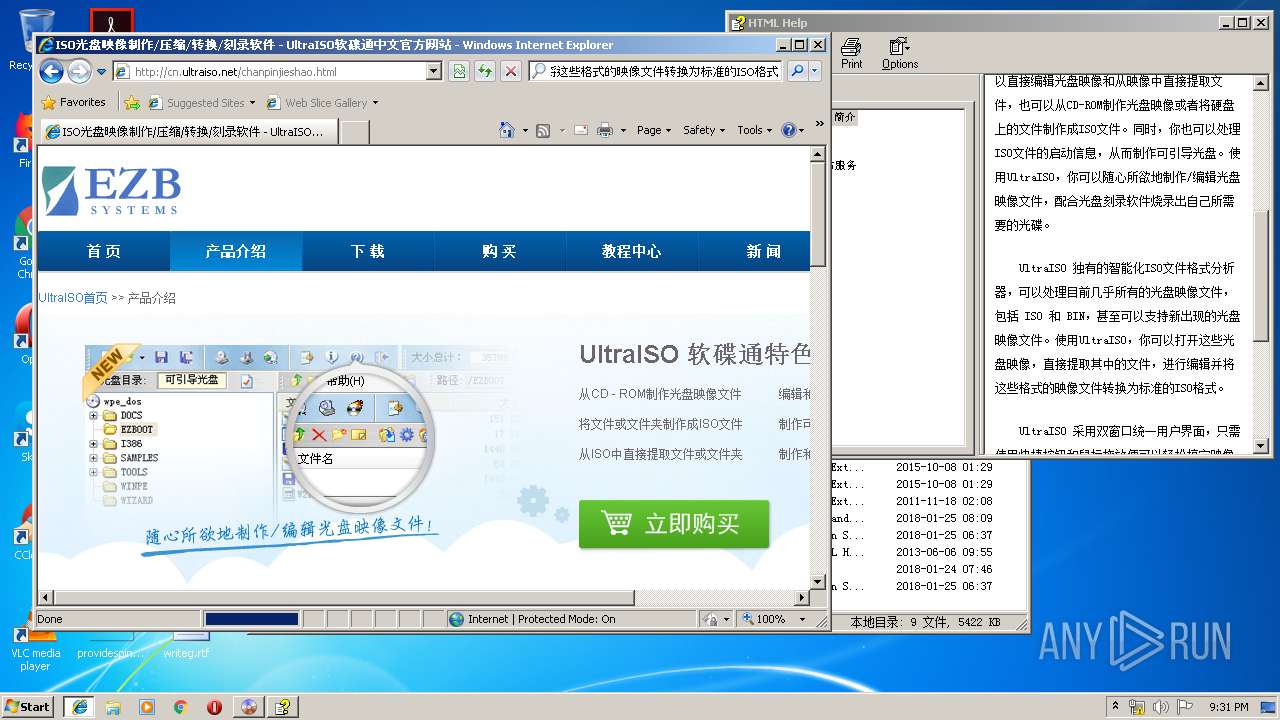Select the ISO光盘映像制作 browser tab
This screenshot has height=720, width=1280.
click(x=188, y=131)
